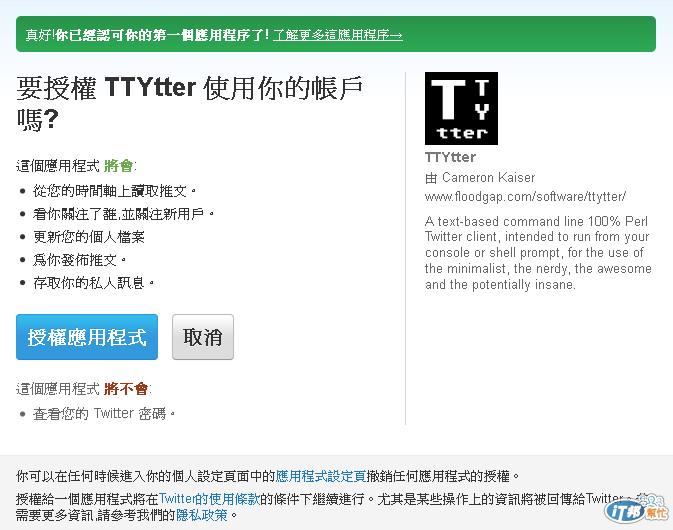Click the 由 Cameron Kaiser author text
The image size is (673, 530).
[480, 177]
